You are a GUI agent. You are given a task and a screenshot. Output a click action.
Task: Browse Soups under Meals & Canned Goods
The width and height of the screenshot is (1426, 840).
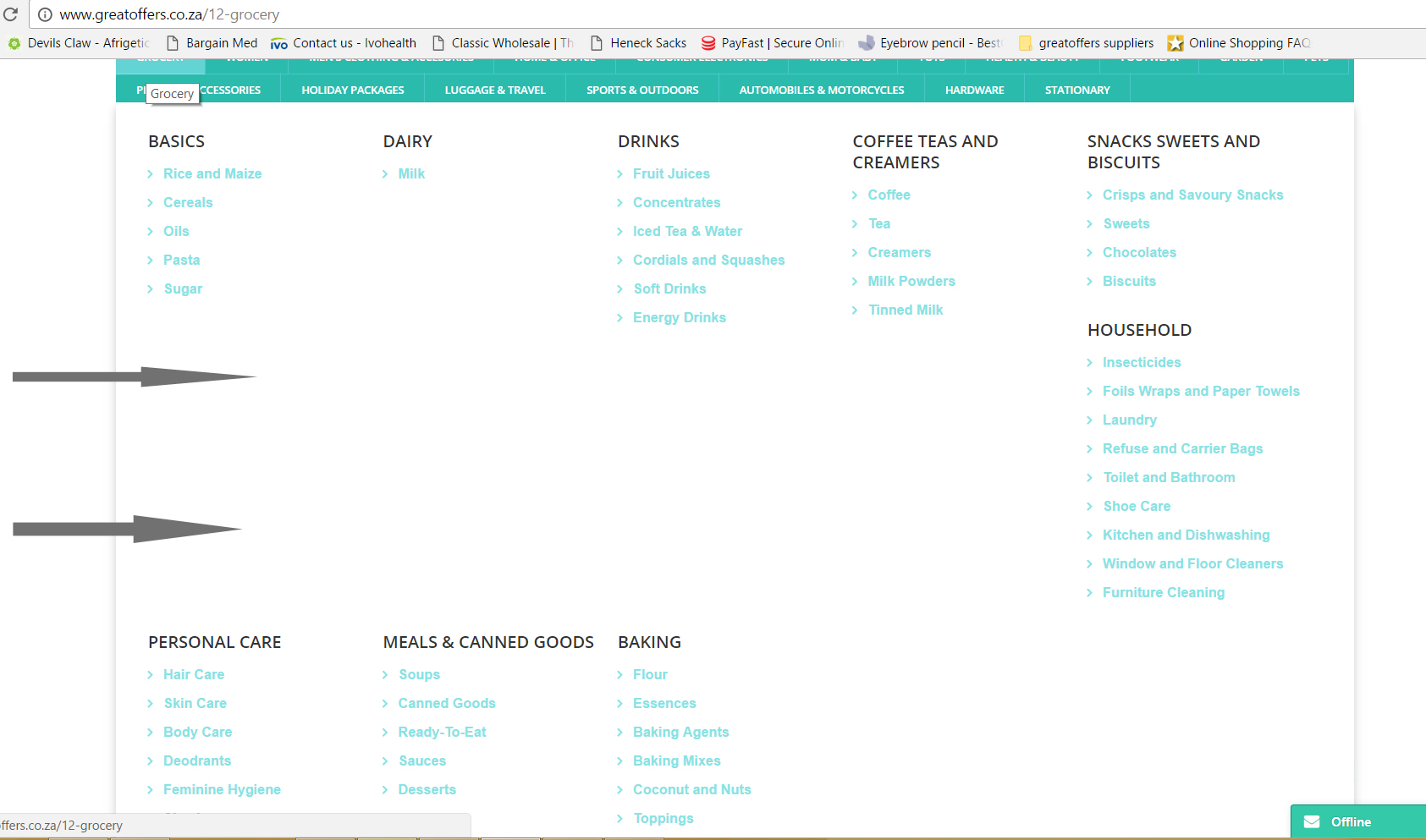(419, 674)
